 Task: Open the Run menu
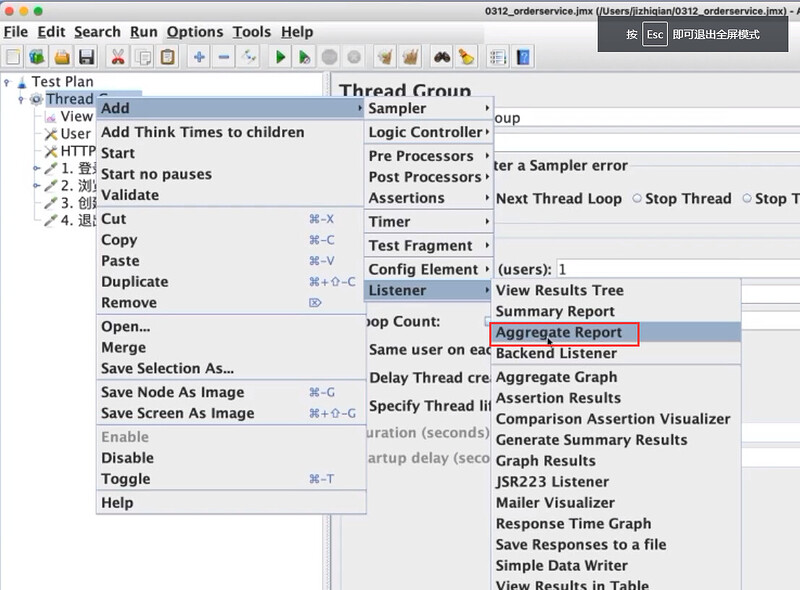tap(144, 32)
